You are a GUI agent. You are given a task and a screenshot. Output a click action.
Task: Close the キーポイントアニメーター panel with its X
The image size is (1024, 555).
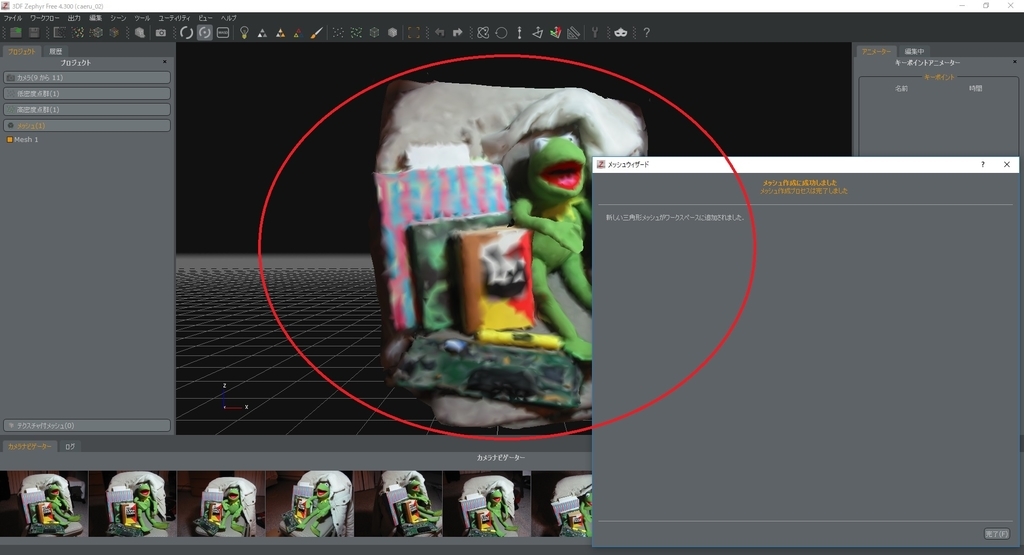[x=1014, y=62]
